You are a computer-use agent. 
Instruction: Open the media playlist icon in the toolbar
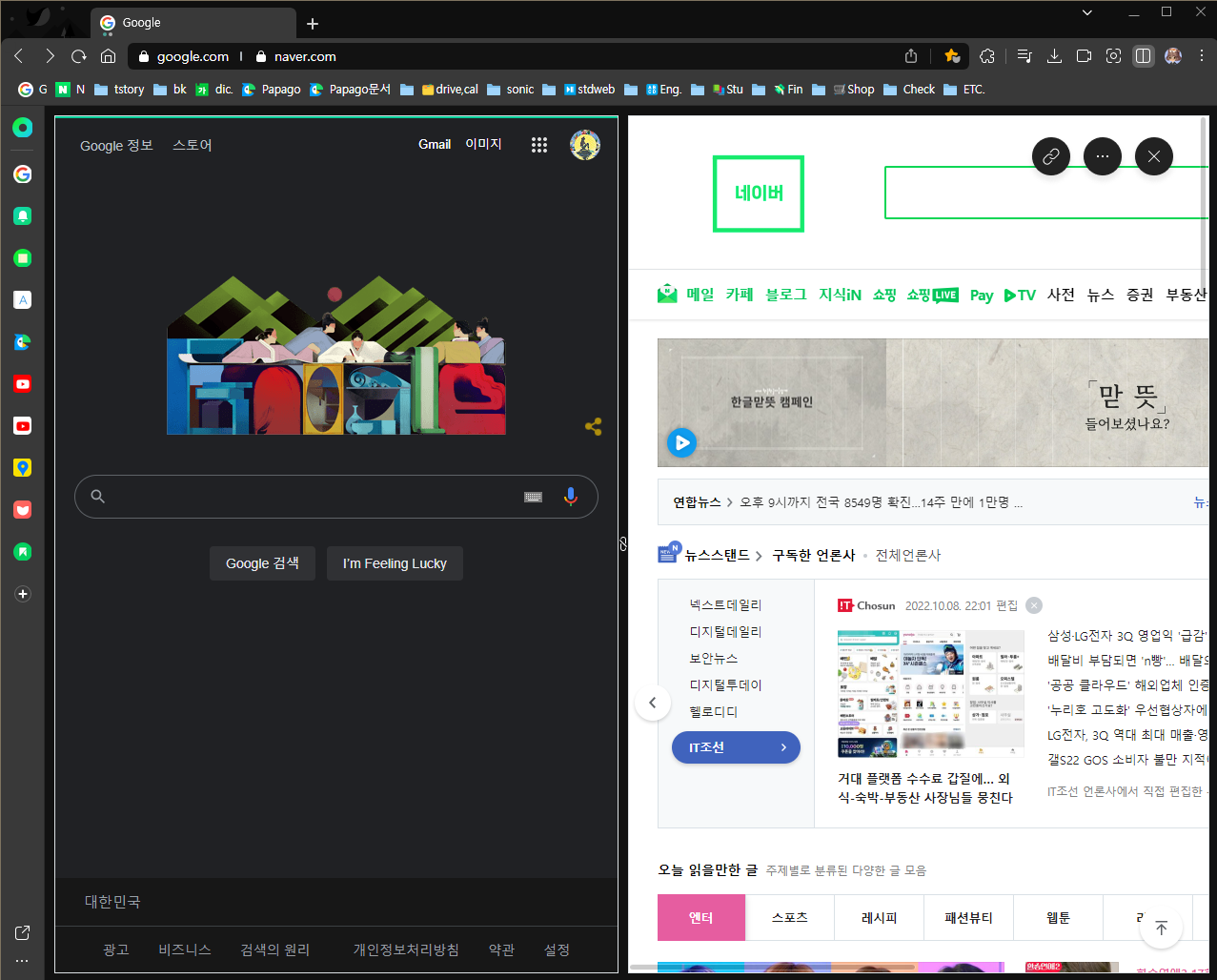(1024, 56)
